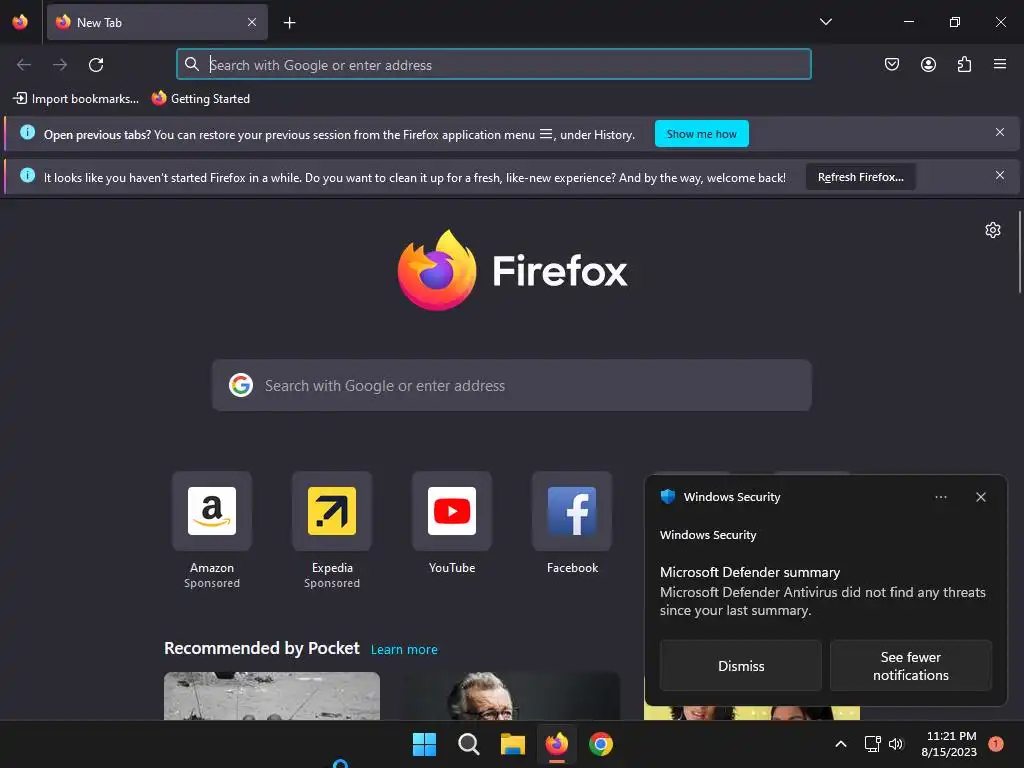Open the Firefox account icon

928,64
